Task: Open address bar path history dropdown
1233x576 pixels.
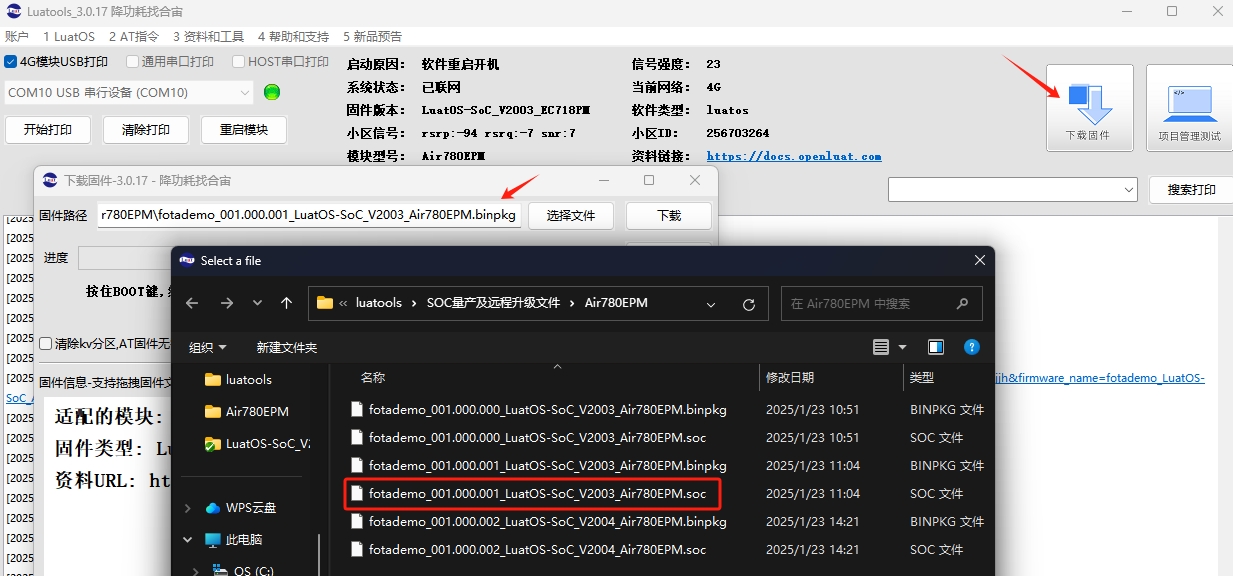Action: tap(711, 304)
